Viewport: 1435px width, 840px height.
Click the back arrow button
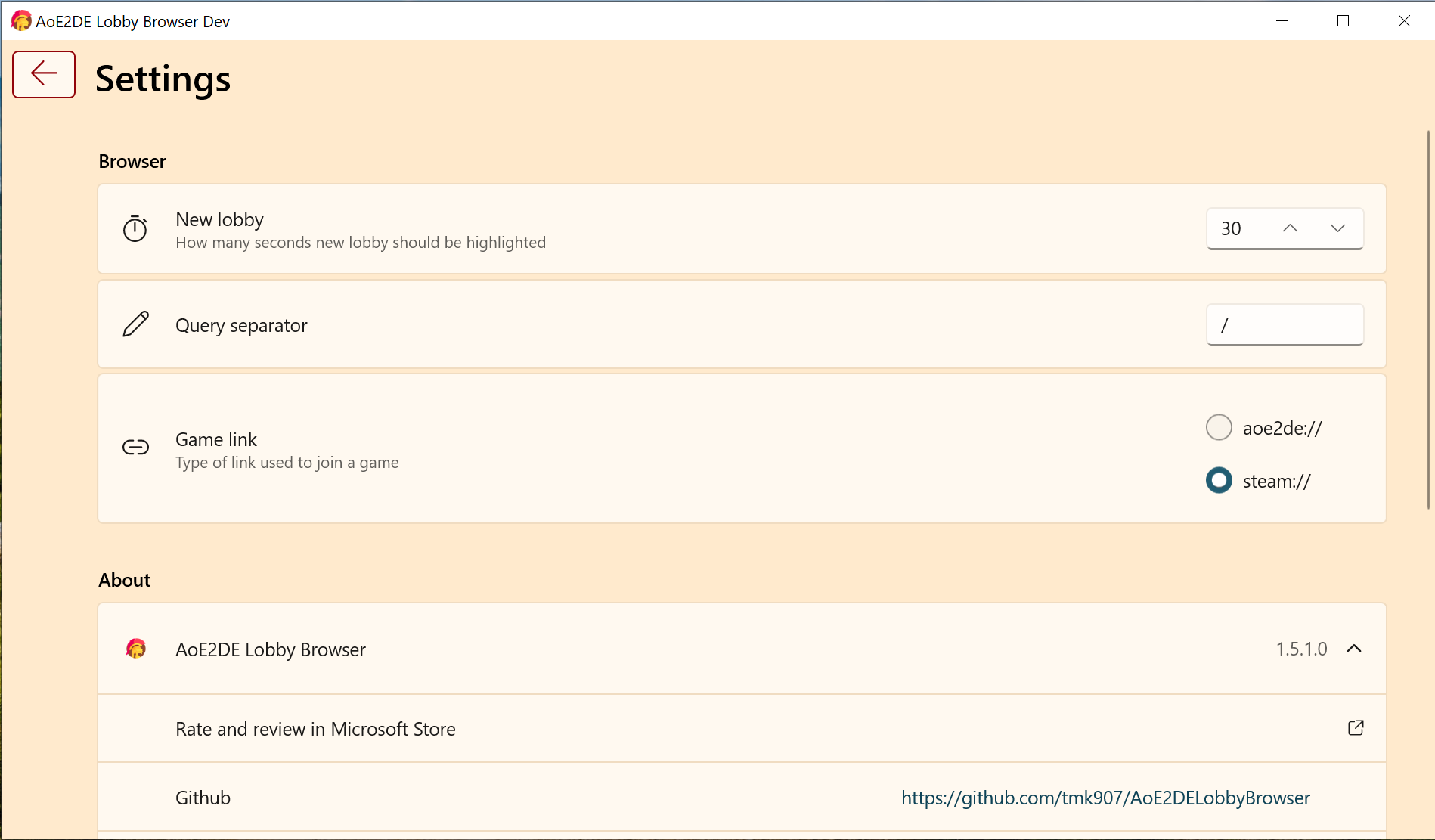click(x=44, y=74)
